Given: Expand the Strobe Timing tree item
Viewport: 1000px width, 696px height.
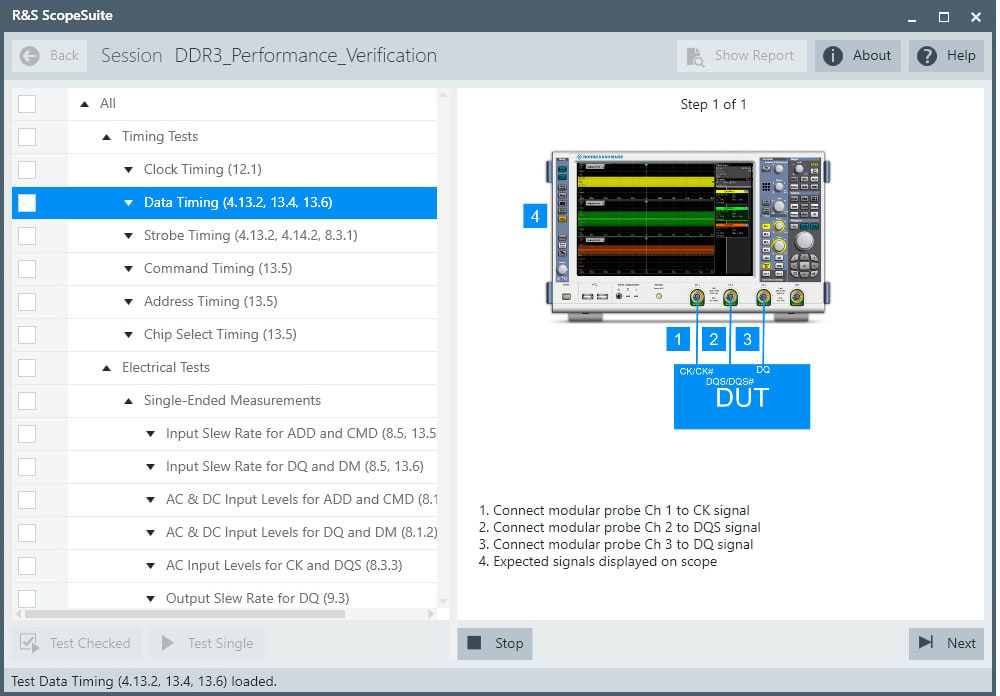Looking at the screenshot, I should point(128,235).
